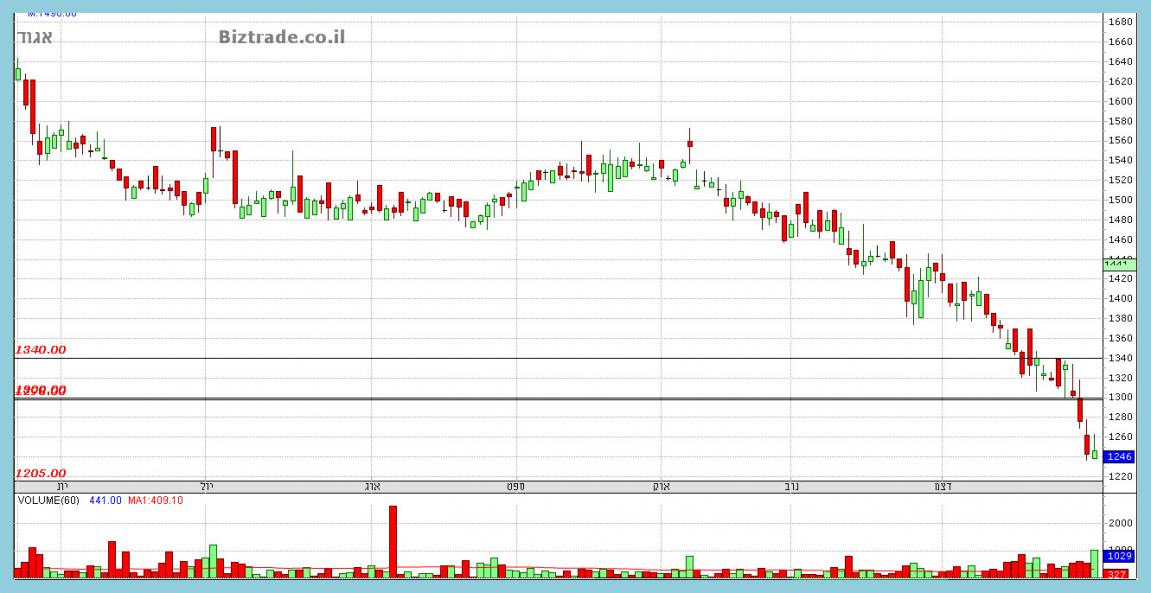The width and height of the screenshot is (1151, 593).
Task: Click the green price tag on price axis
Action: point(1119,264)
